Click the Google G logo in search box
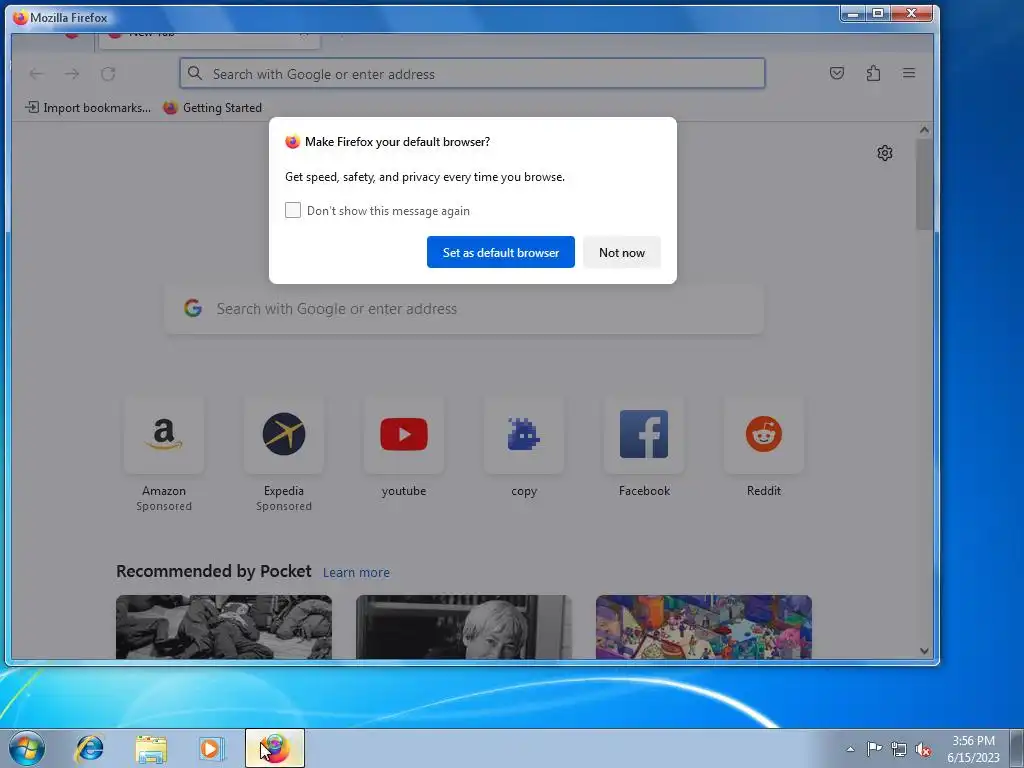The image size is (1024, 768). (x=193, y=308)
